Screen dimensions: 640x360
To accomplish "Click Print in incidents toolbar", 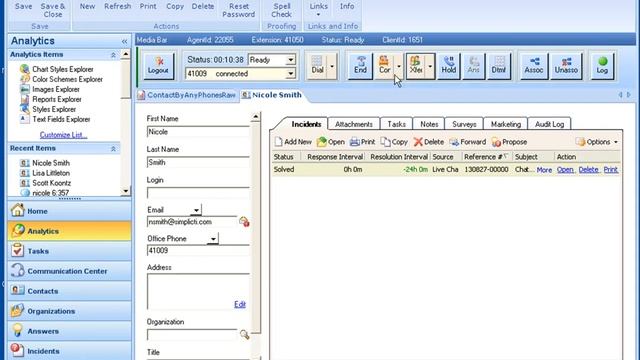I will [362, 142].
